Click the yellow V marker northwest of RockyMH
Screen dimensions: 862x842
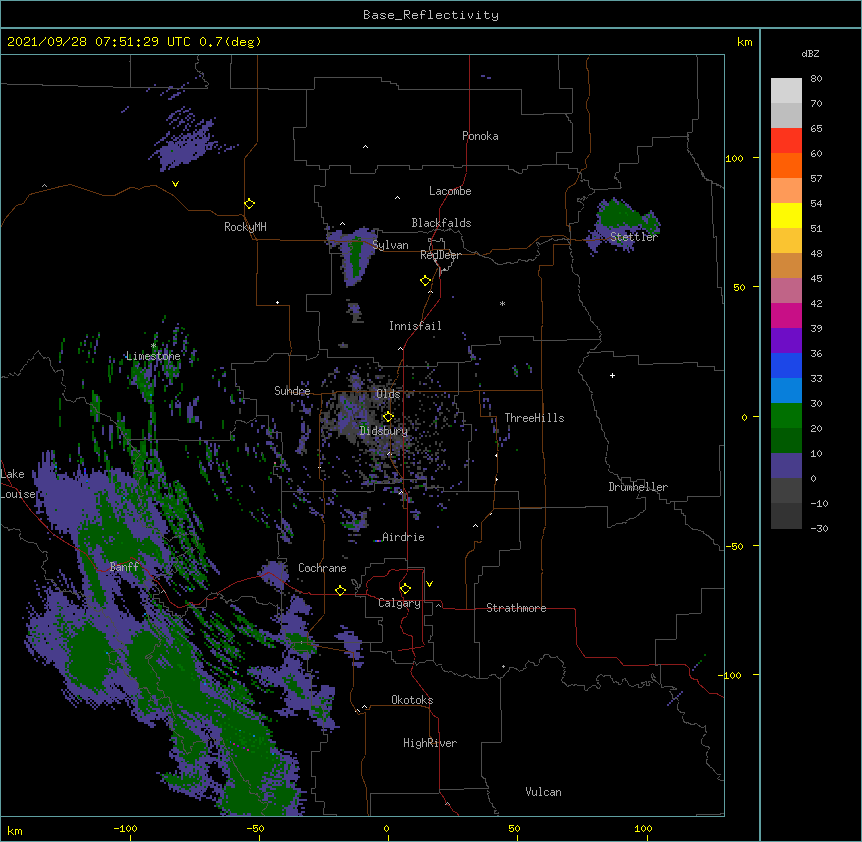coord(175,184)
